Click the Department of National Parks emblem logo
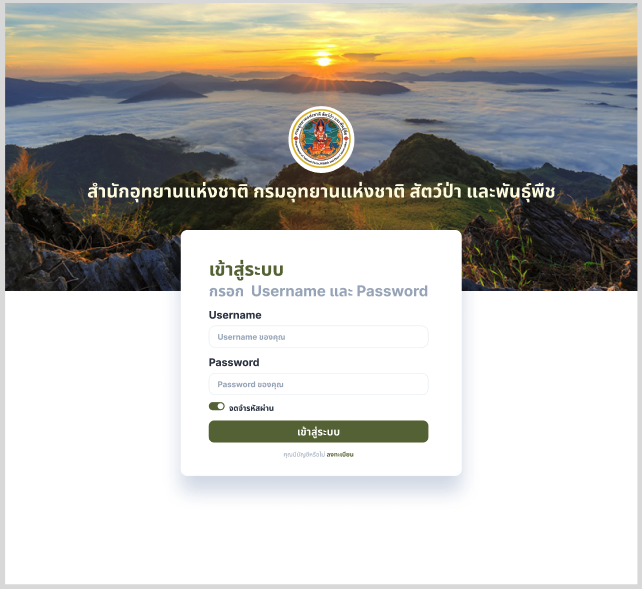Viewport: 642px width, 589px height. click(x=321, y=139)
